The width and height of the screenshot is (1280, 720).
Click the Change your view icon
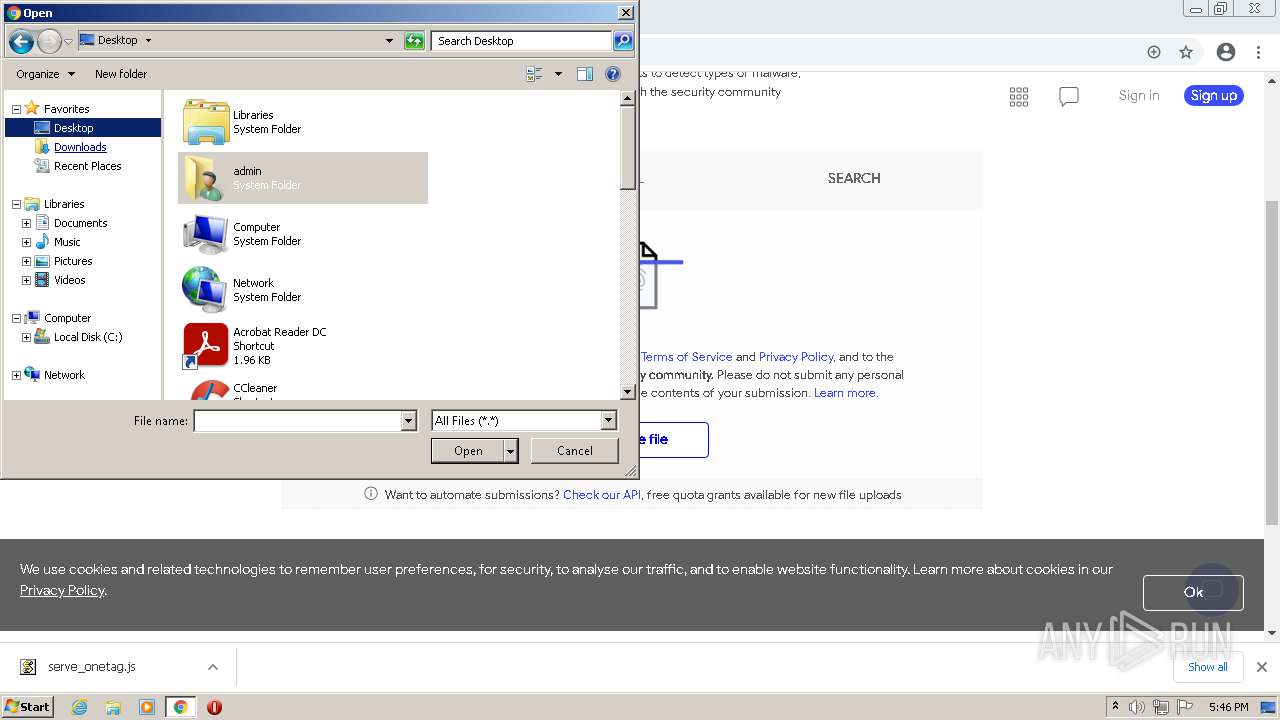(534, 74)
